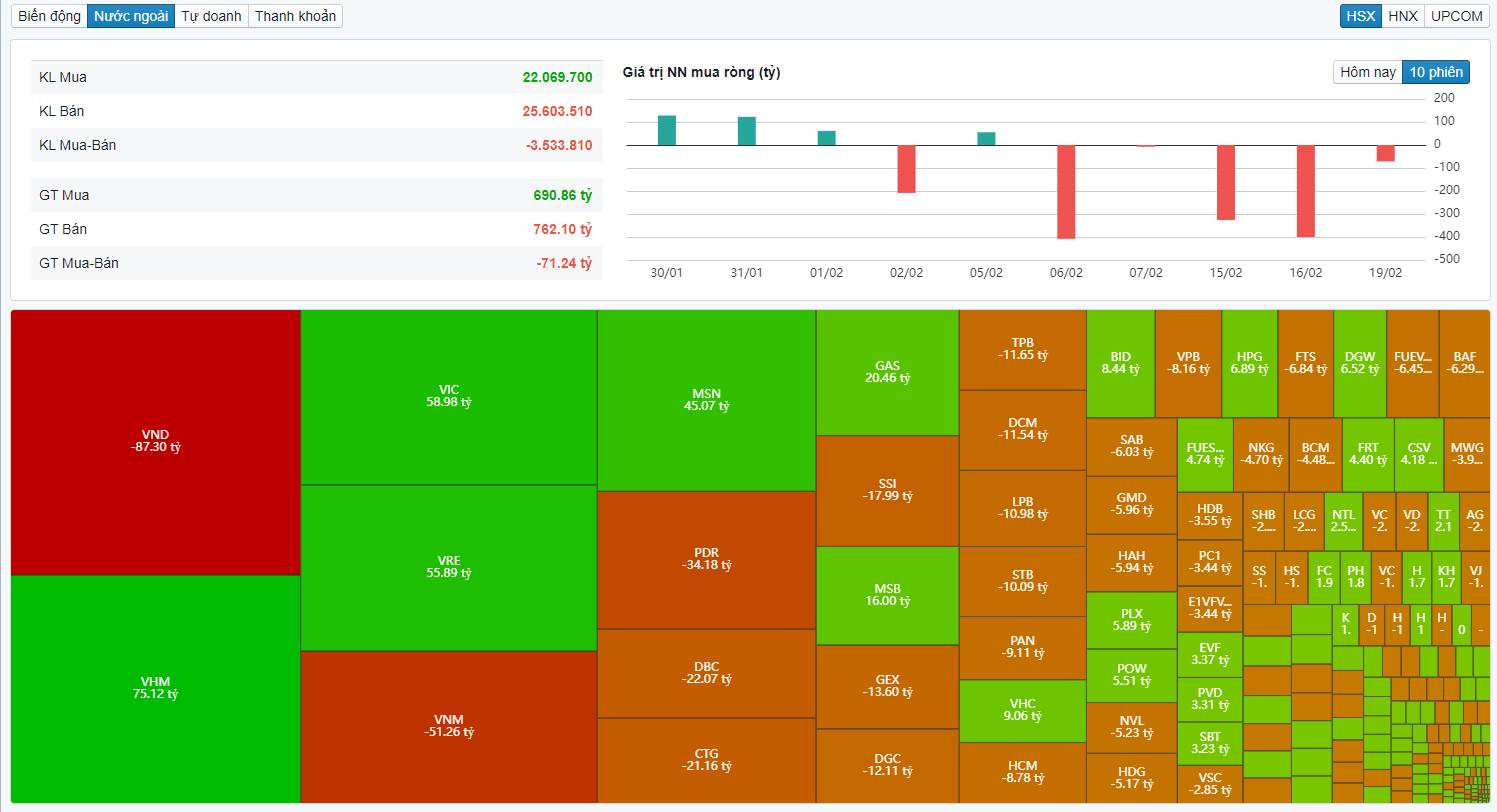Open the DCM tile showing -11.54 tỷ
Screen dimensions: 1497x812
1023,430
